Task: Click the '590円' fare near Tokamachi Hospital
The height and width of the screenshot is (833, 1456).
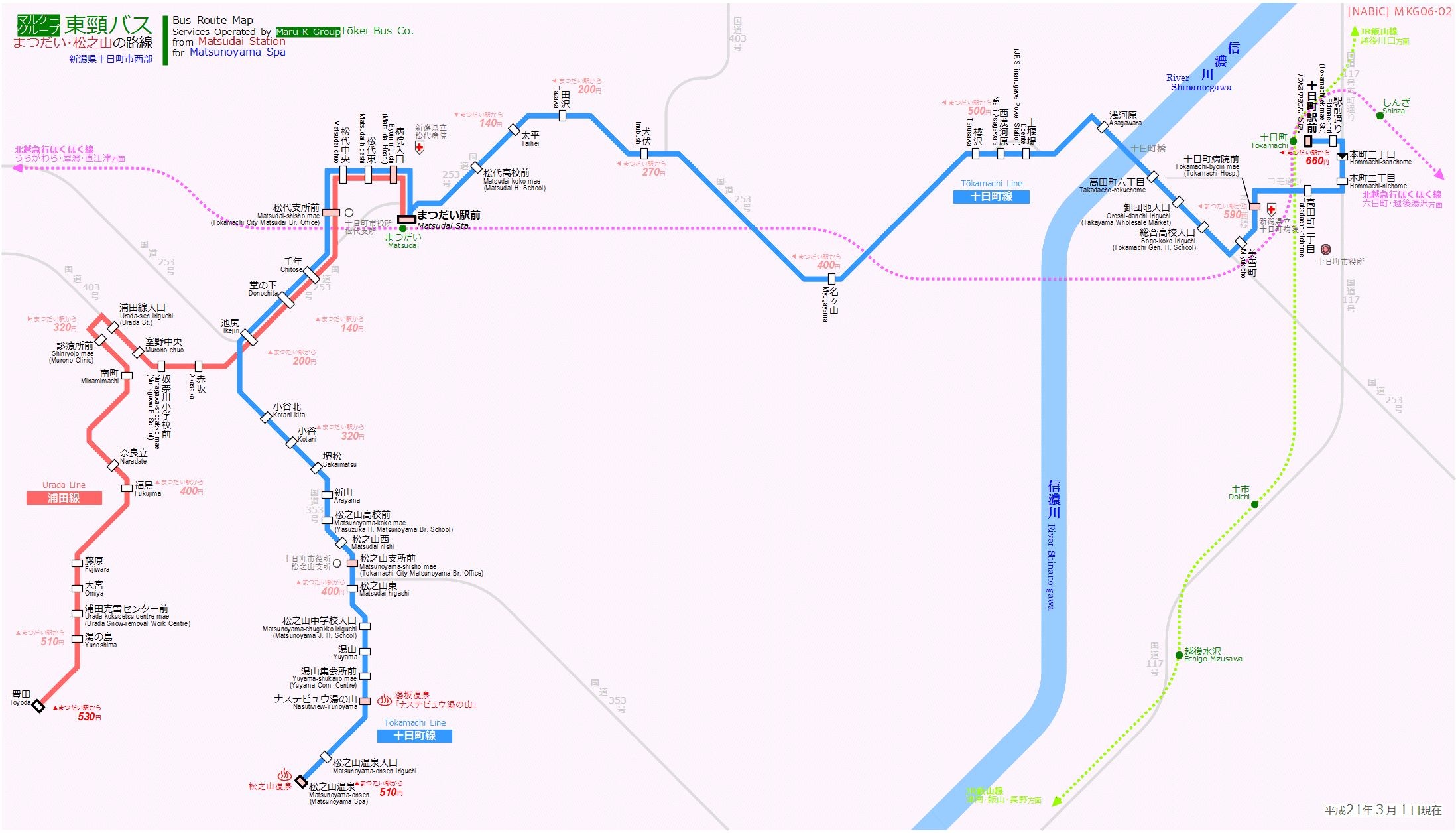Action: (1235, 214)
